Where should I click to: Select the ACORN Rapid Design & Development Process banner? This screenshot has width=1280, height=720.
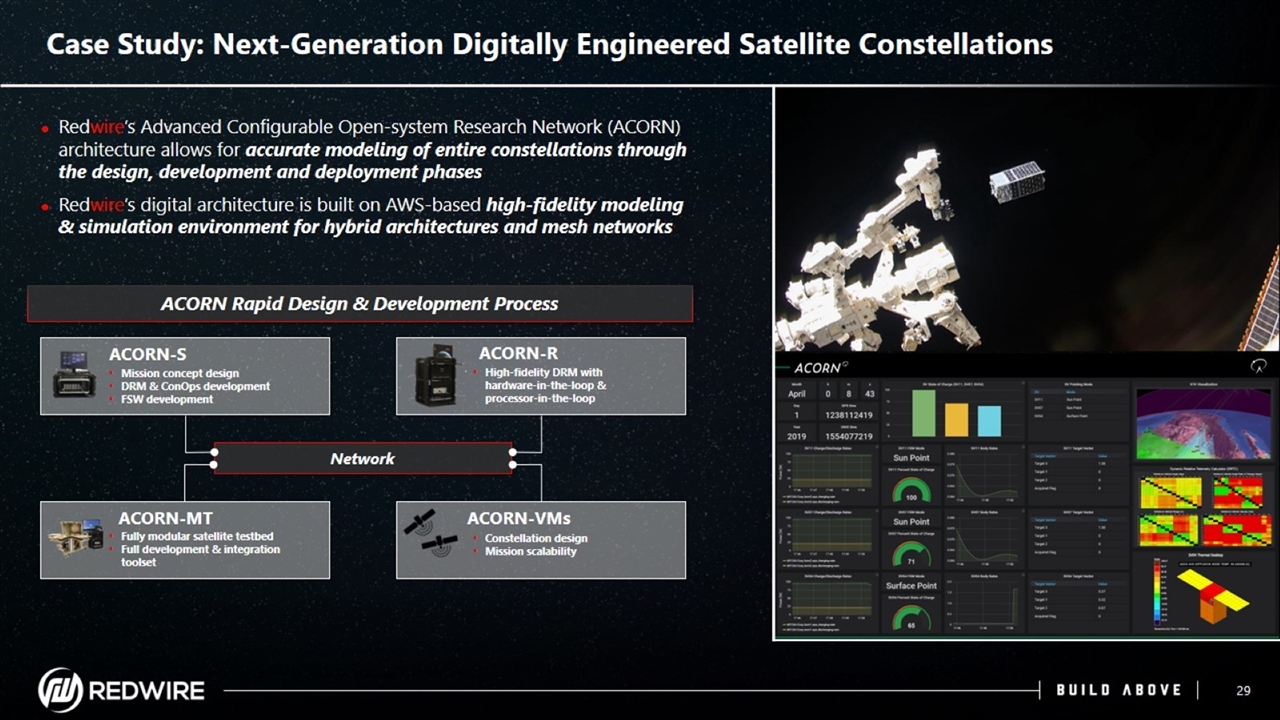[x=360, y=303]
